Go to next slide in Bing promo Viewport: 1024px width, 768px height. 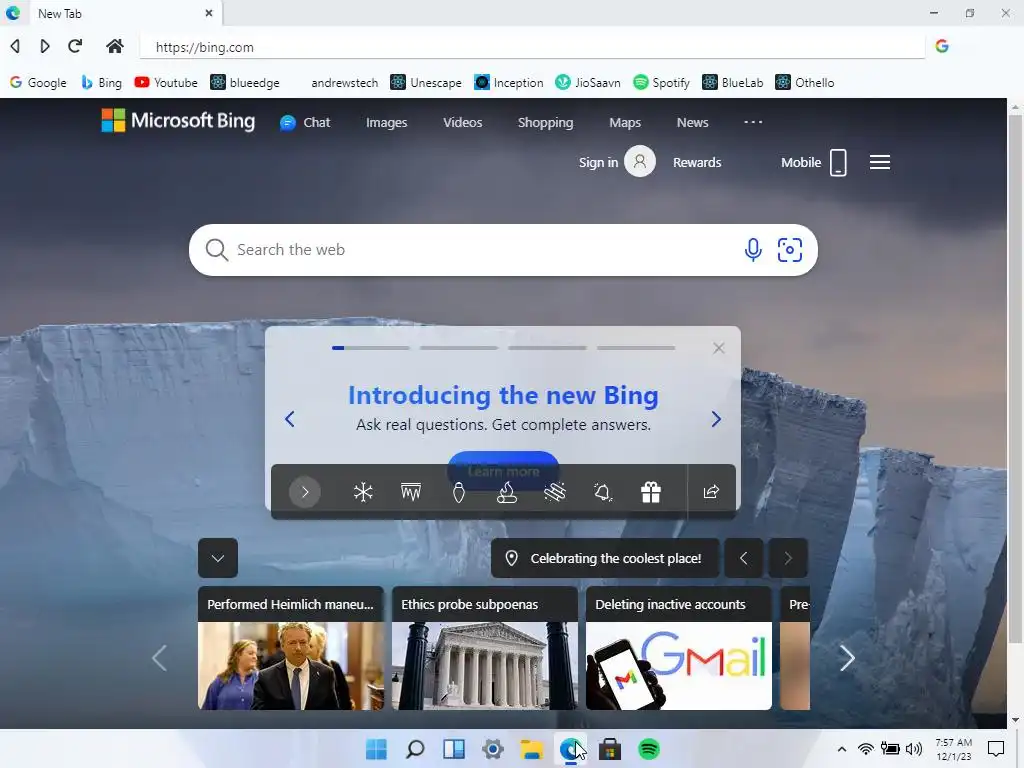pos(716,419)
